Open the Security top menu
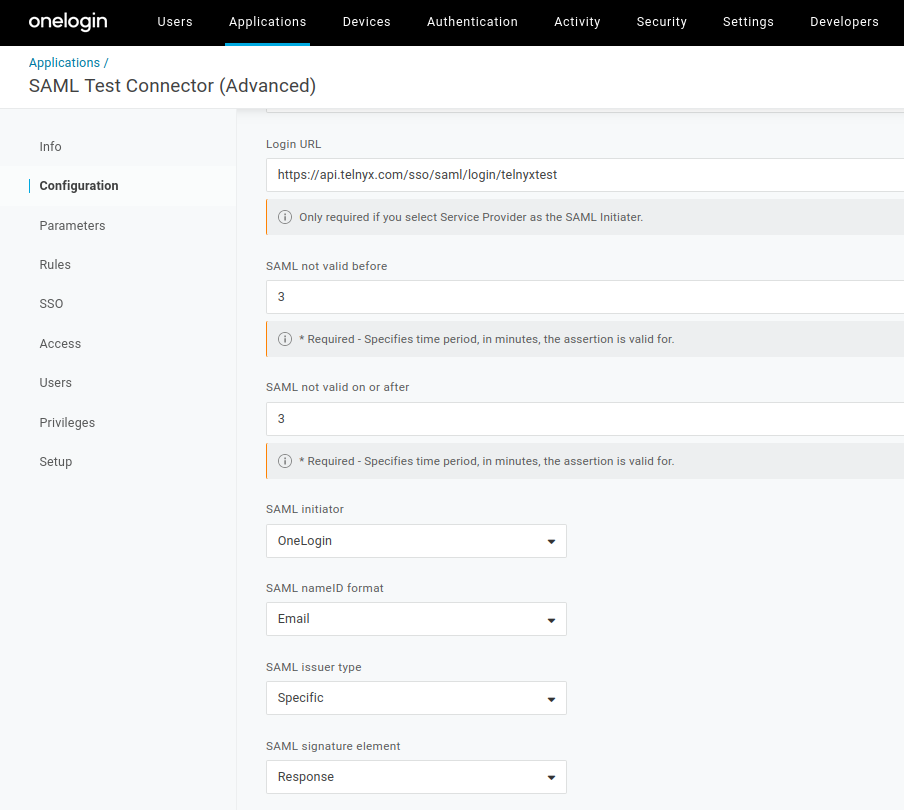The height and width of the screenshot is (810, 904). coord(661,22)
